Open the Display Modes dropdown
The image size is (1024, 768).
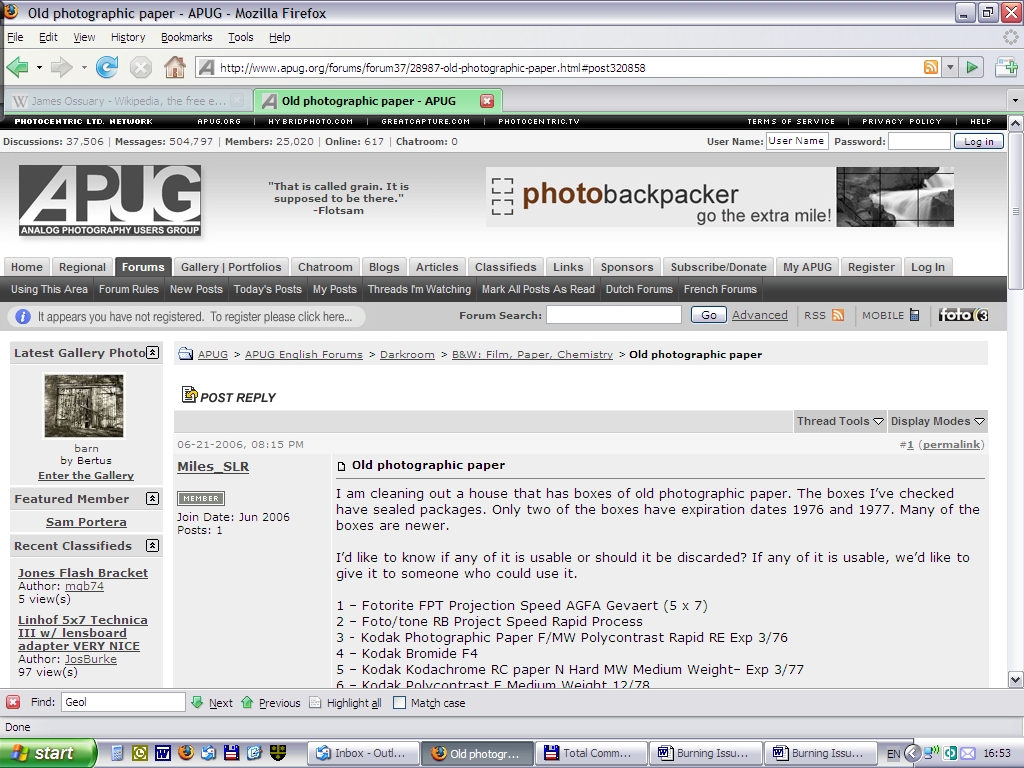coord(937,421)
